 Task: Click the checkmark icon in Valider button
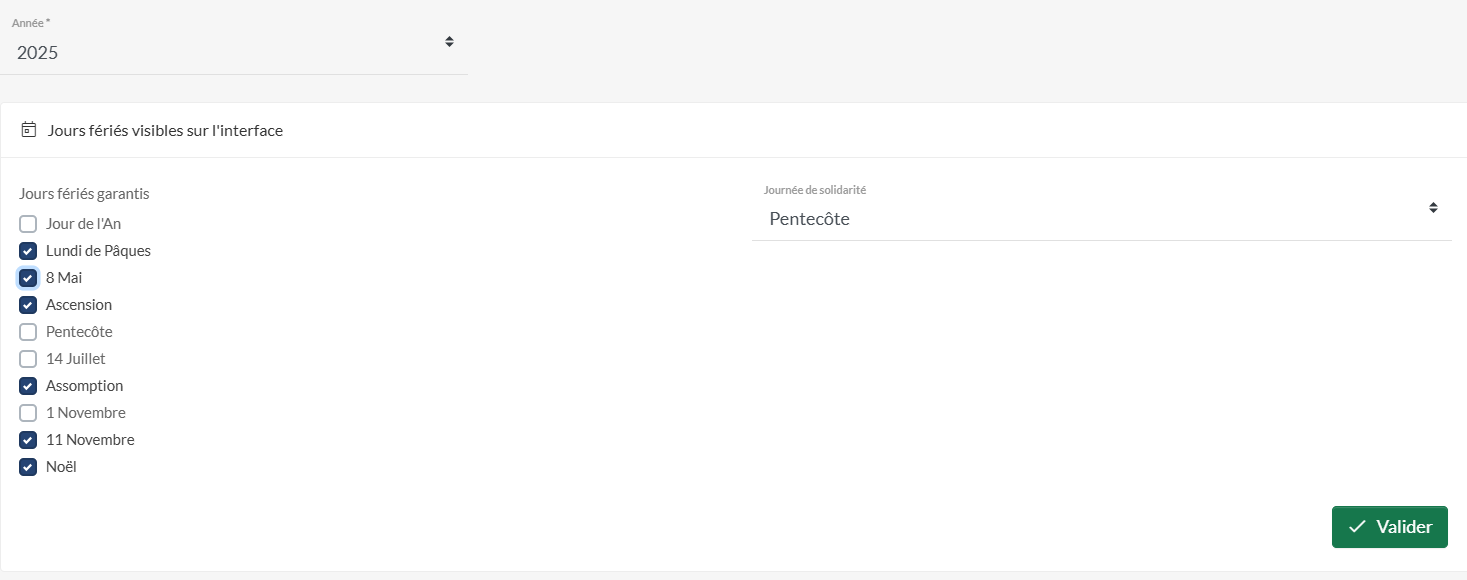[x=1357, y=527]
